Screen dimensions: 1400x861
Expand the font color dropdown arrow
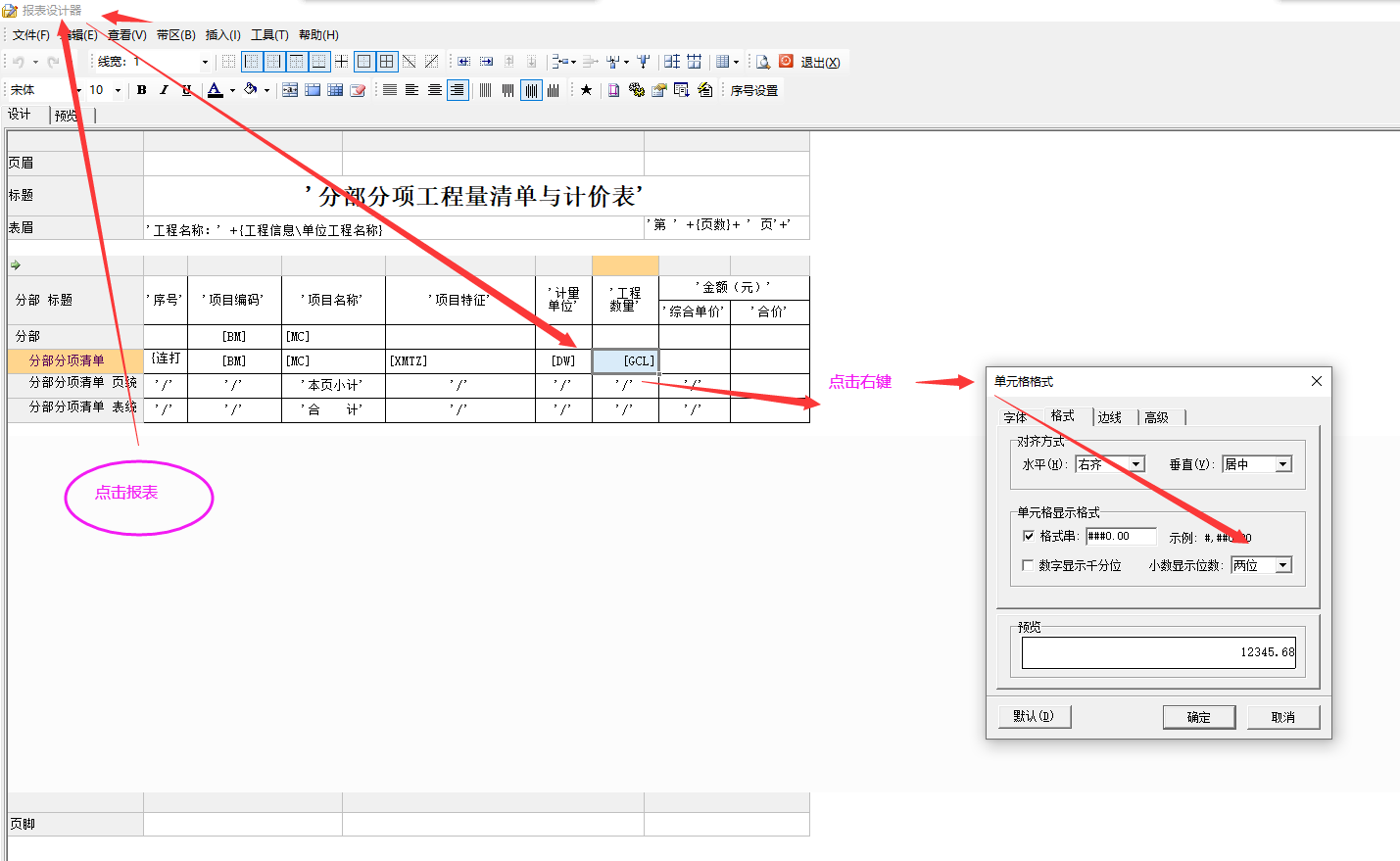232,90
